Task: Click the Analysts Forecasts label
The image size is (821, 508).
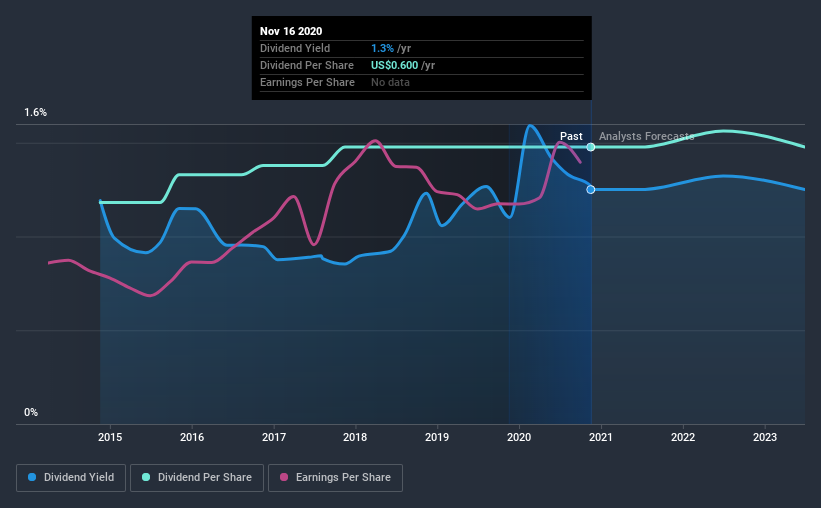Action: pyautogui.click(x=647, y=136)
